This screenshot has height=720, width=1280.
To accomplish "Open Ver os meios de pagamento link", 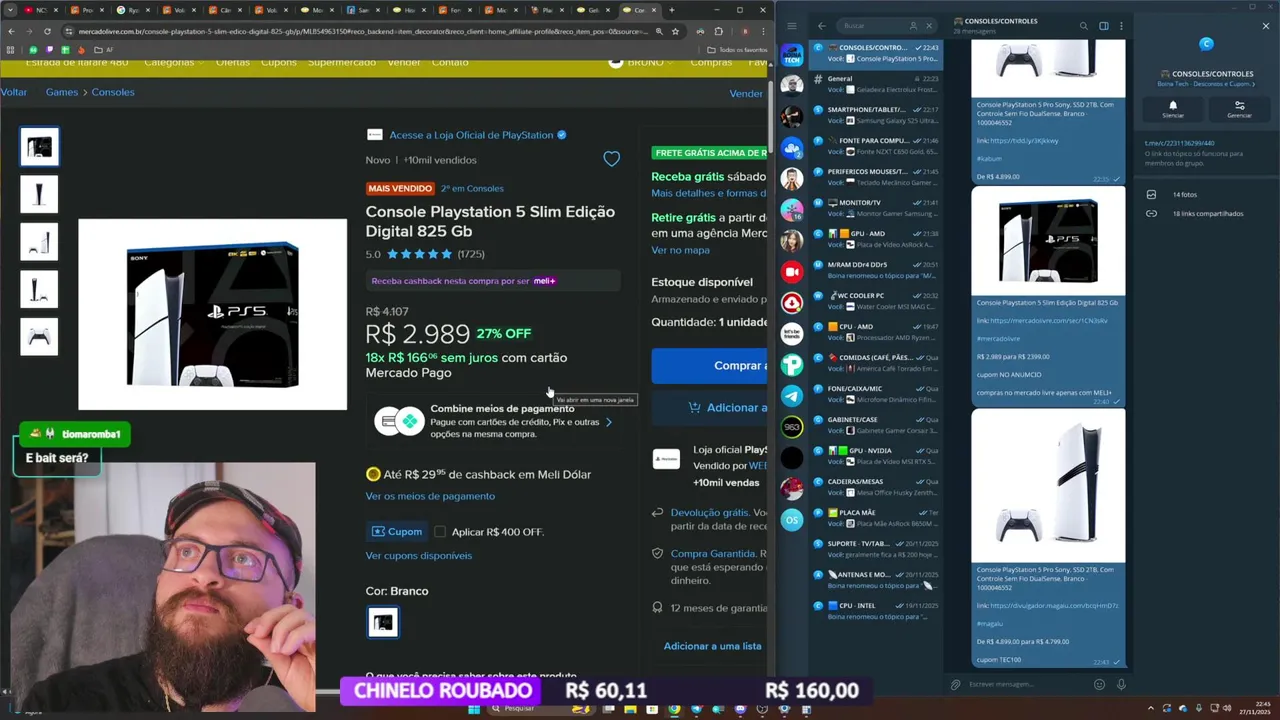I will coord(430,496).
